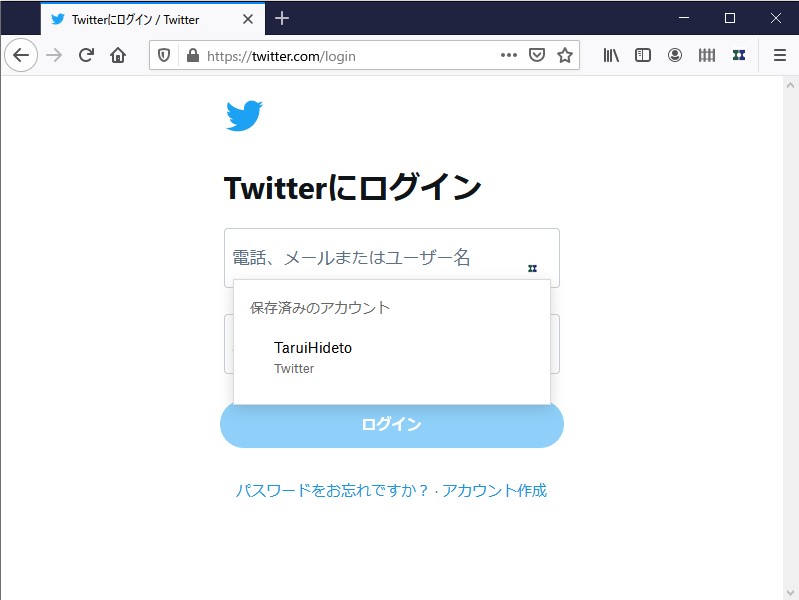Open the Library menu icon
This screenshot has height=600, width=799.
point(610,55)
